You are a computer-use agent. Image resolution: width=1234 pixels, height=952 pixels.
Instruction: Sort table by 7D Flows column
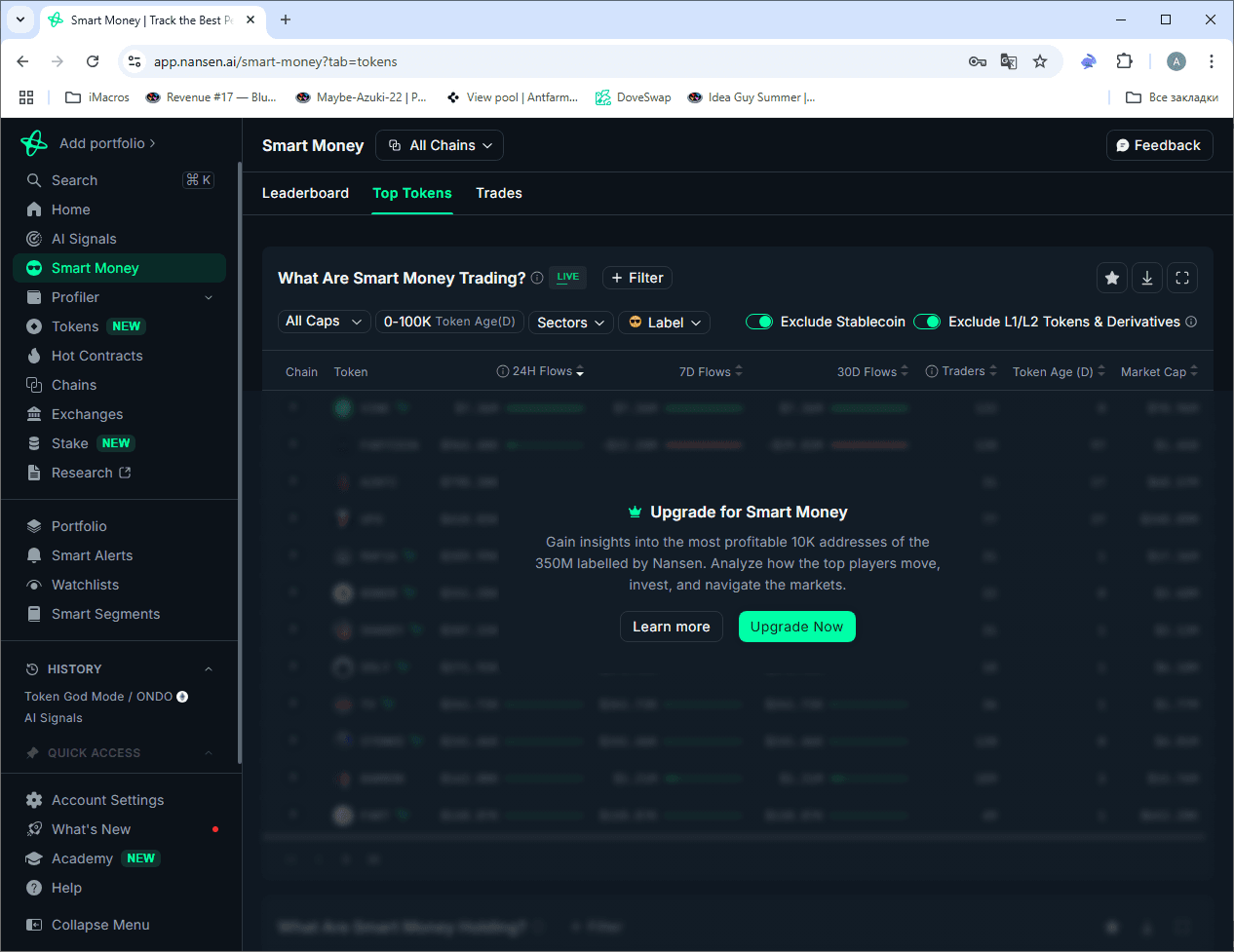[711, 371]
